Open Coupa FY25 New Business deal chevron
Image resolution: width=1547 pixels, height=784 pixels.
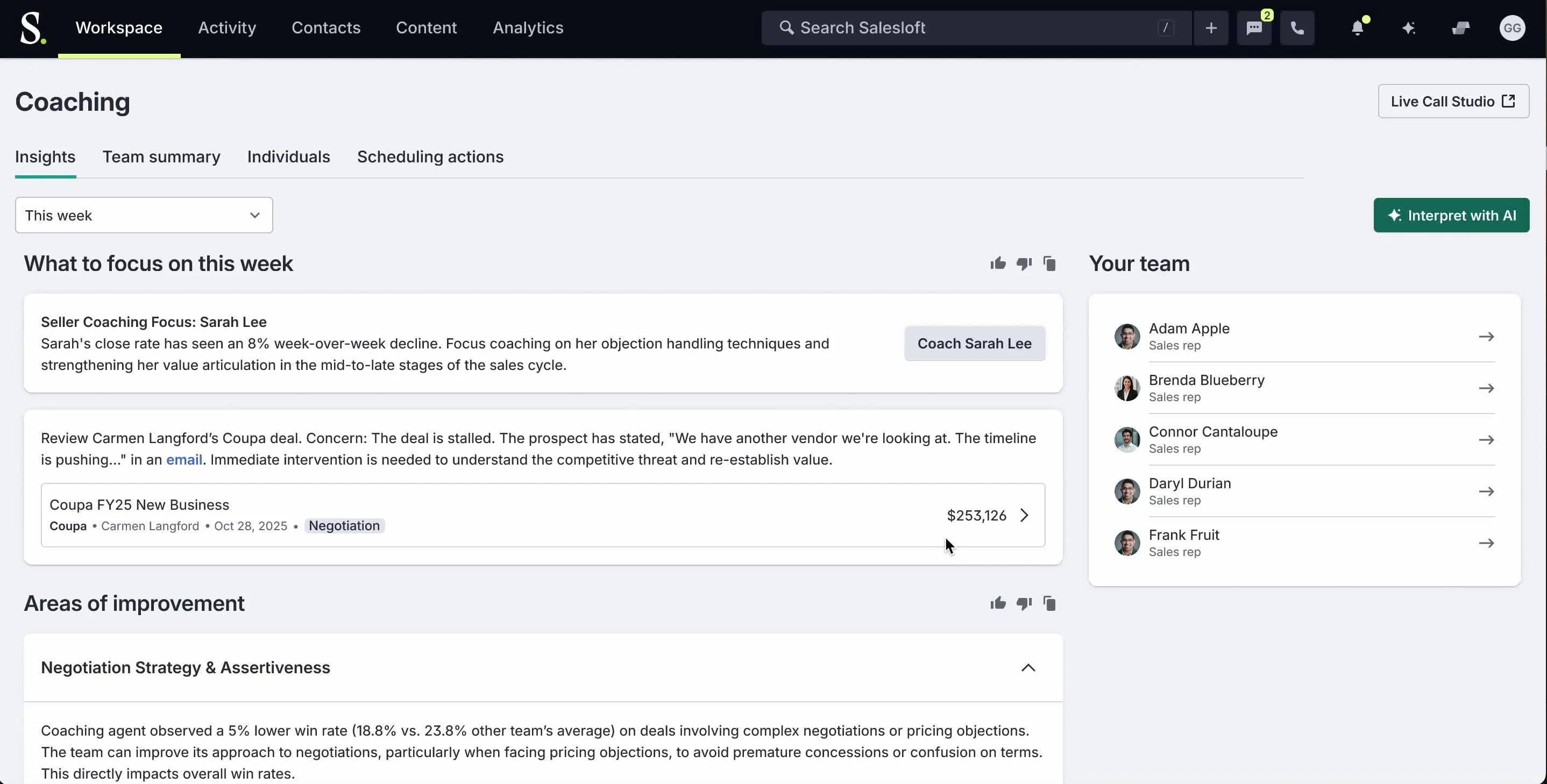point(1025,515)
